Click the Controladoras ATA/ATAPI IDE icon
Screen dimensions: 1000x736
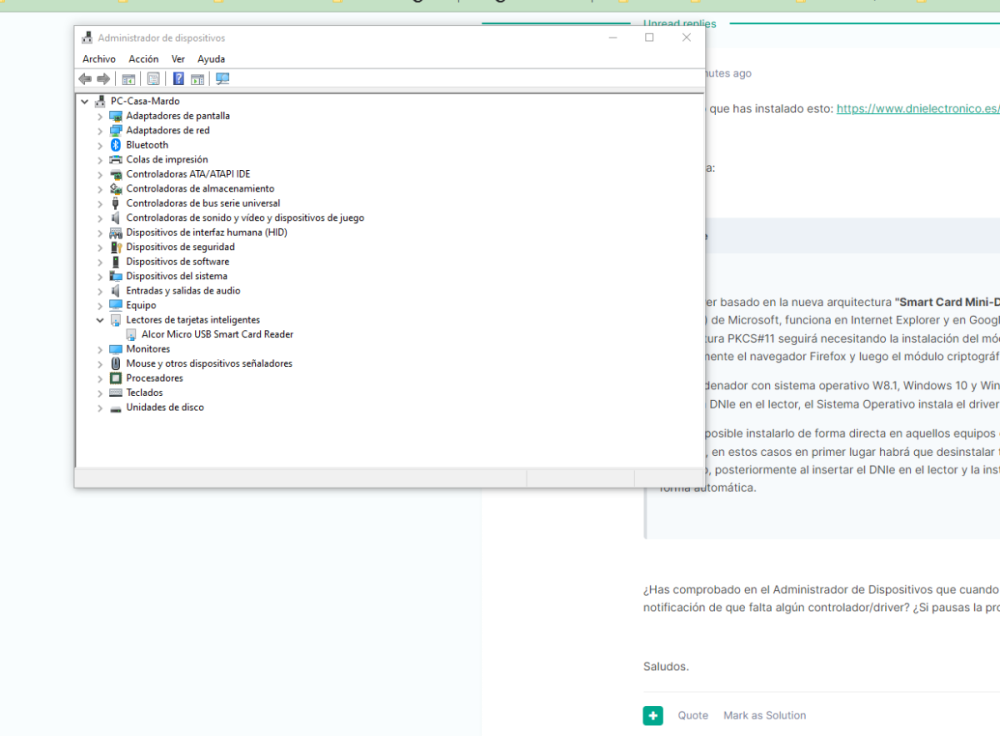(115, 174)
